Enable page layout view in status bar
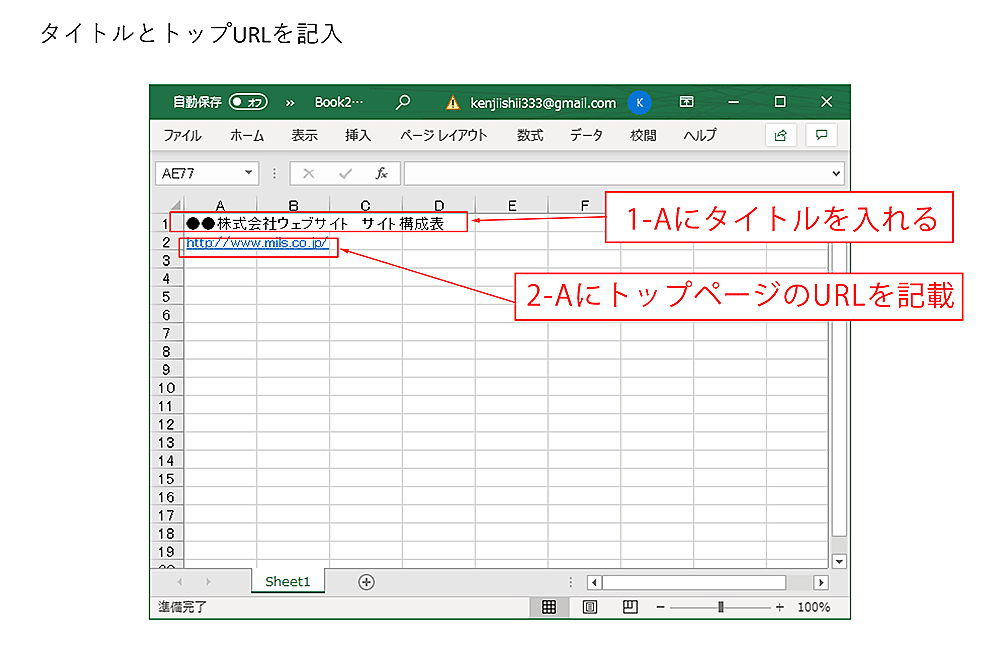 coord(590,607)
